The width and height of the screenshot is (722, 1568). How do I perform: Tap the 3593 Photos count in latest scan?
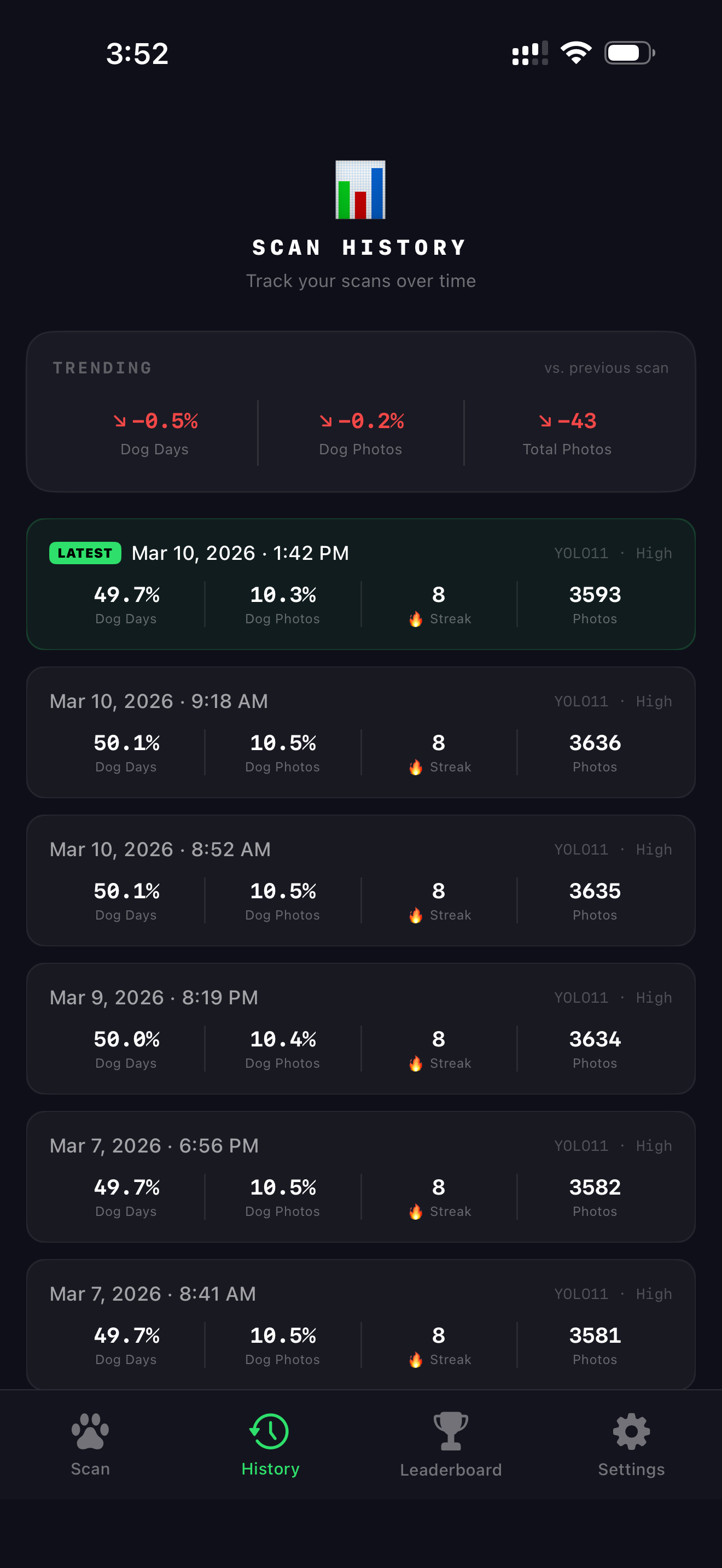(x=595, y=603)
